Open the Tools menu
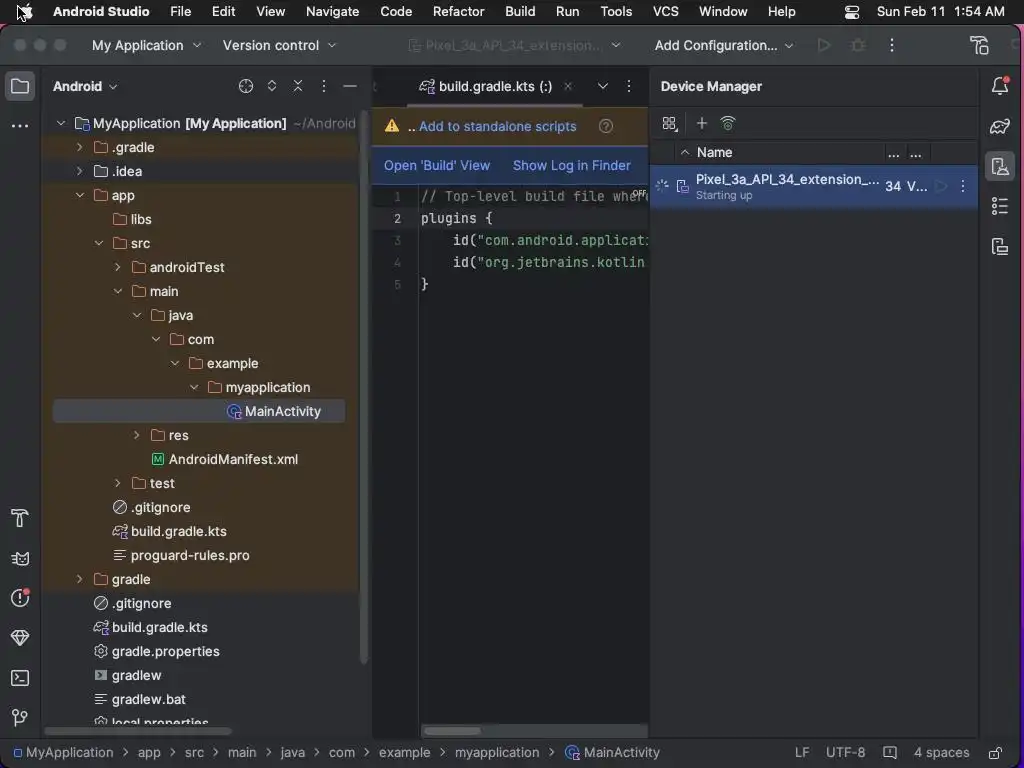 616,12
